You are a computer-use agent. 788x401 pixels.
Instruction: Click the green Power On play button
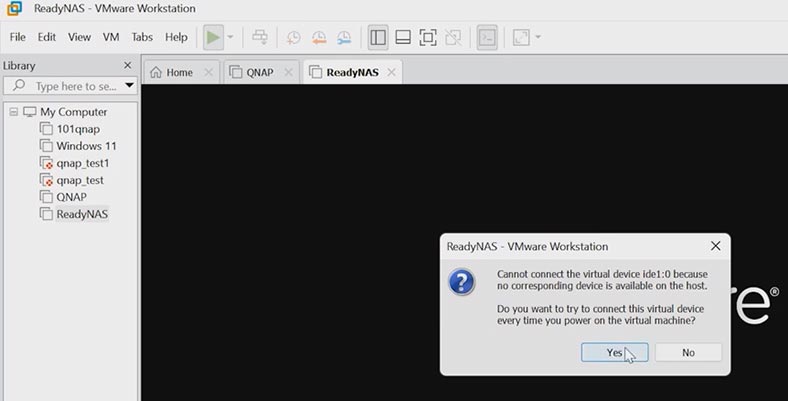213,37
